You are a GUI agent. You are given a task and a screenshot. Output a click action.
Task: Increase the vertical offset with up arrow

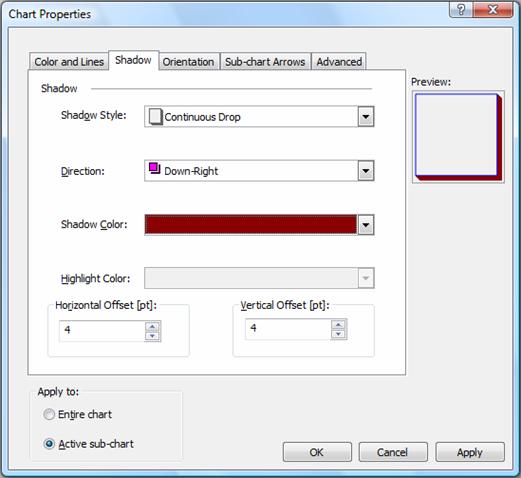[339, 324]
